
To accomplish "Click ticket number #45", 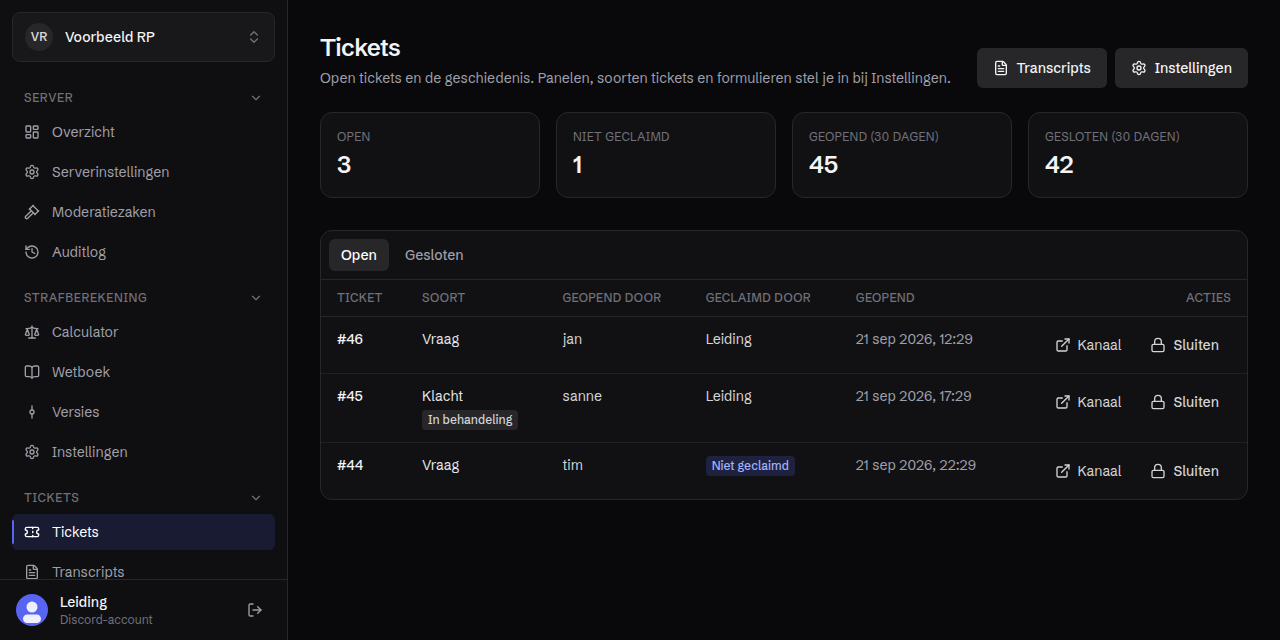I will (350, 396).
